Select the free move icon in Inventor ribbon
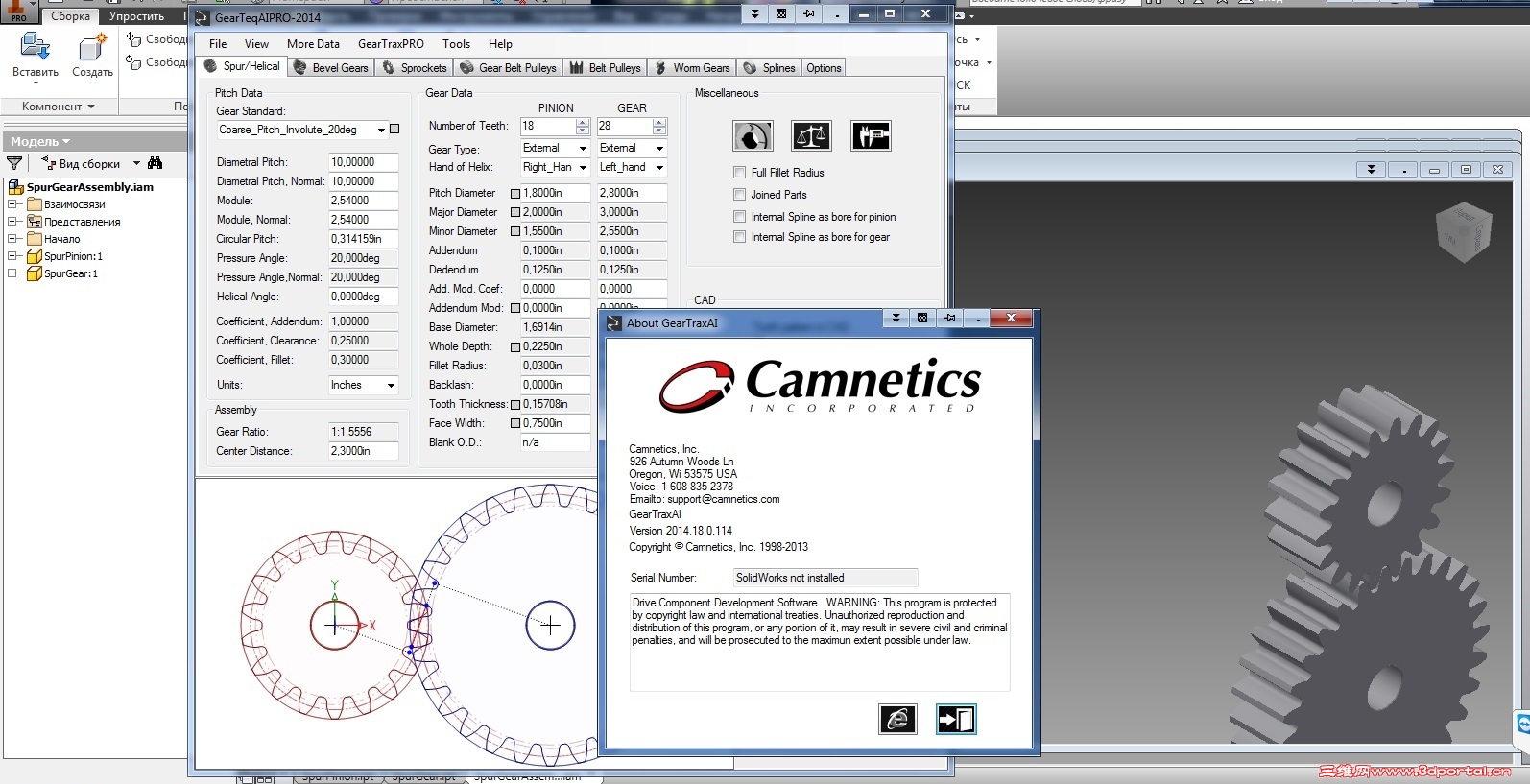1530x784 pixels. tap(134, 38)
